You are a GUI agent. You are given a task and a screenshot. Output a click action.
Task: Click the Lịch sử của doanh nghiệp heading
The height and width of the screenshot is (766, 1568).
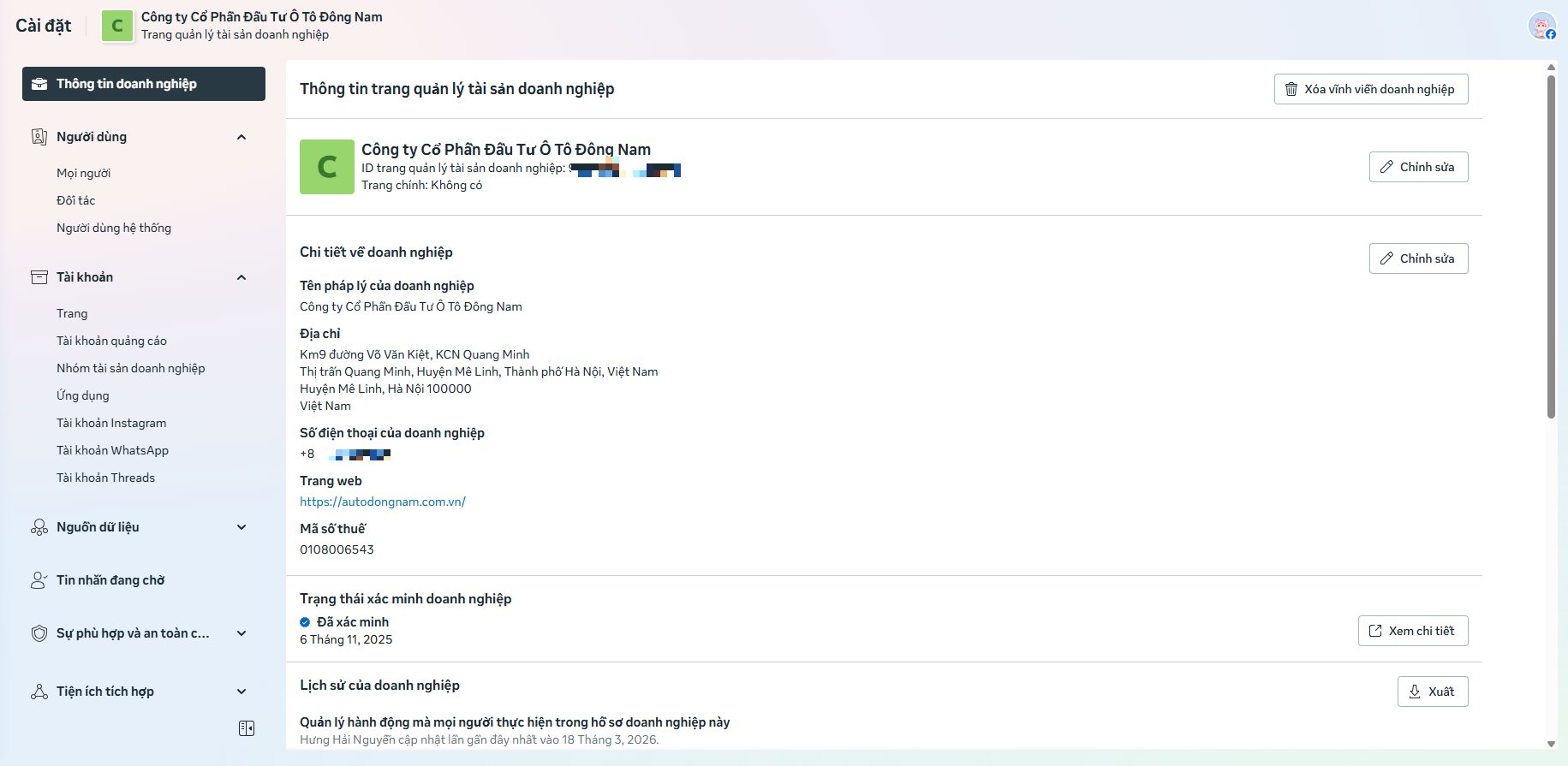379,686
